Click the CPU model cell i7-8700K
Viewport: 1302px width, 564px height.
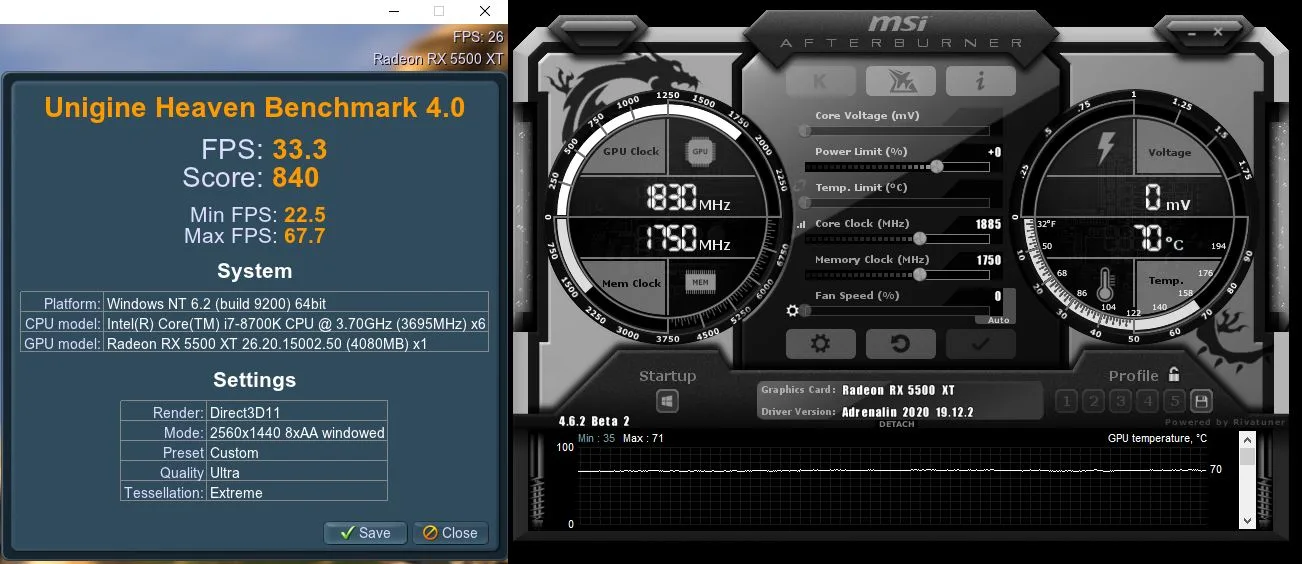(297, 324)
